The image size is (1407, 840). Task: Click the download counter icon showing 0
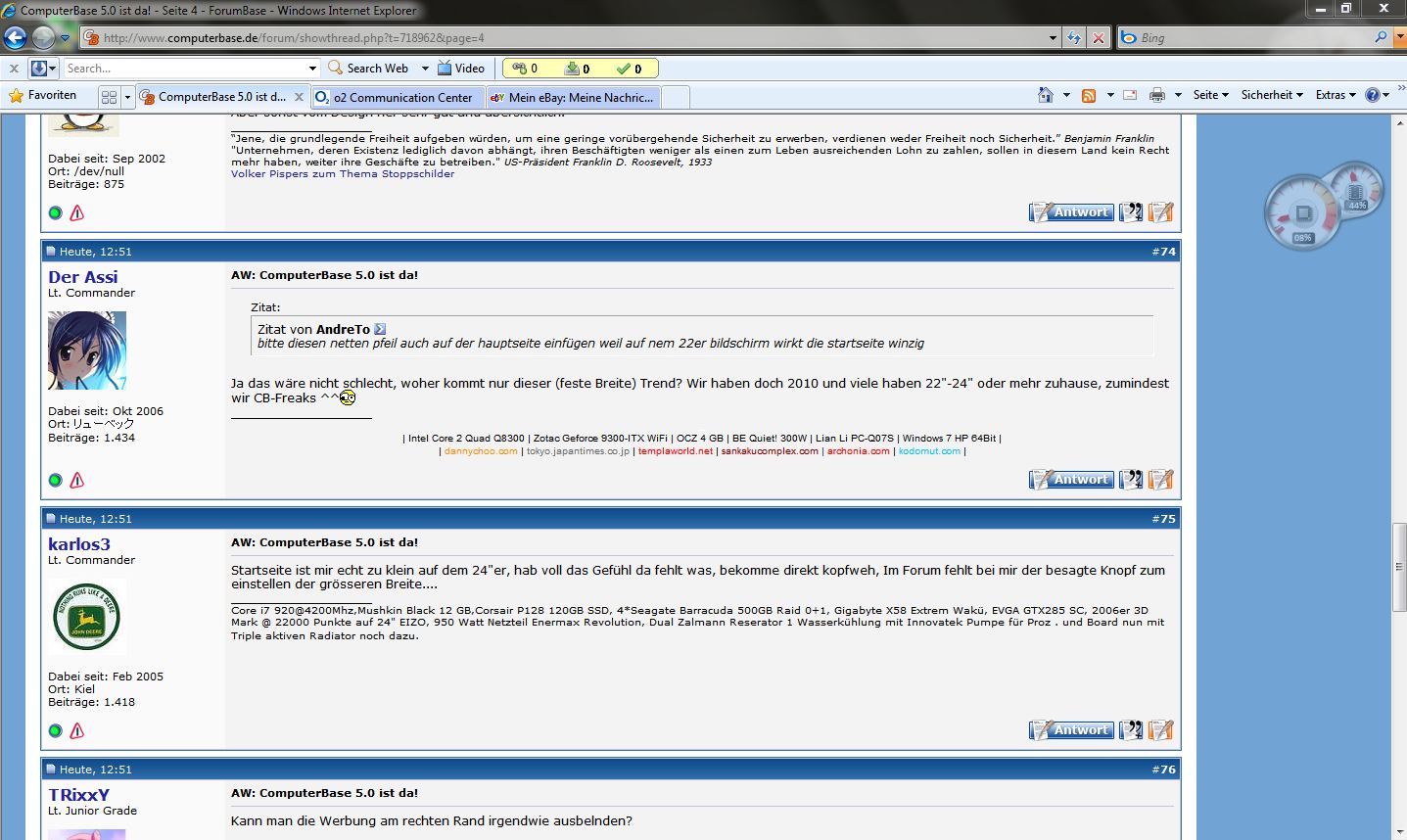pos(578,69)
